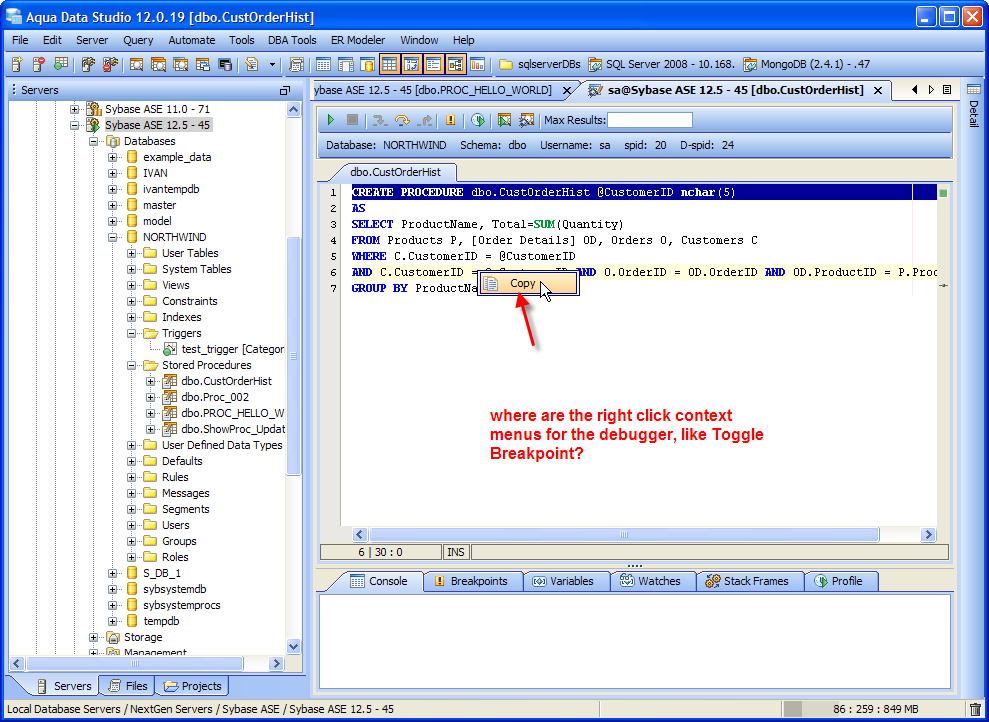Click the gray stop debugging button

[353, 120]
